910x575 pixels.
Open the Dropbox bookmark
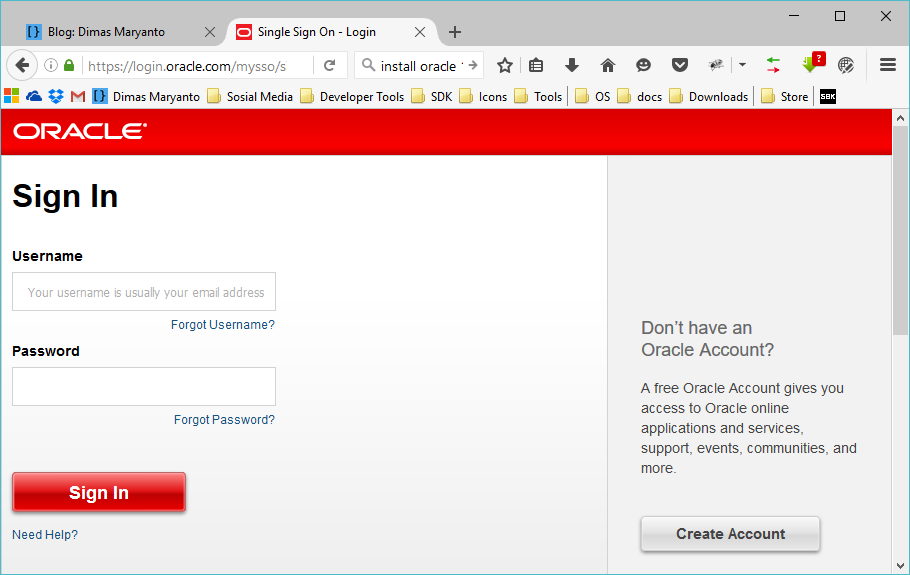click(56, 96)
